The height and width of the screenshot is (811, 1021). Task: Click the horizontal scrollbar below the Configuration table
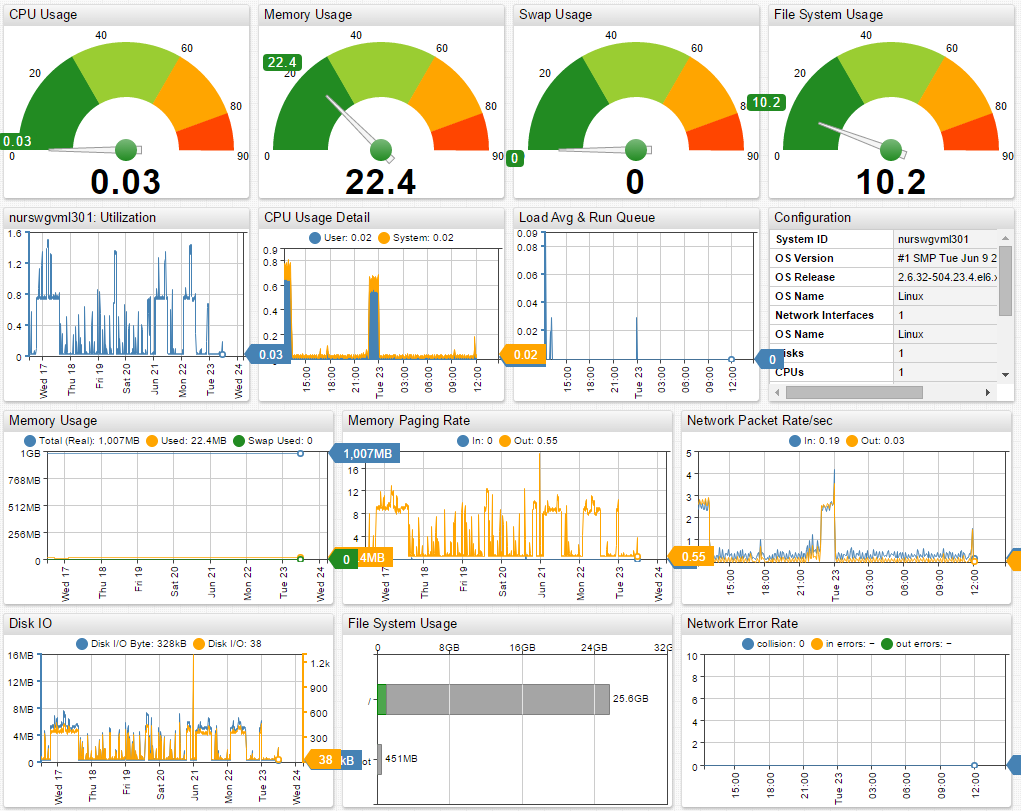click(853, 392)
